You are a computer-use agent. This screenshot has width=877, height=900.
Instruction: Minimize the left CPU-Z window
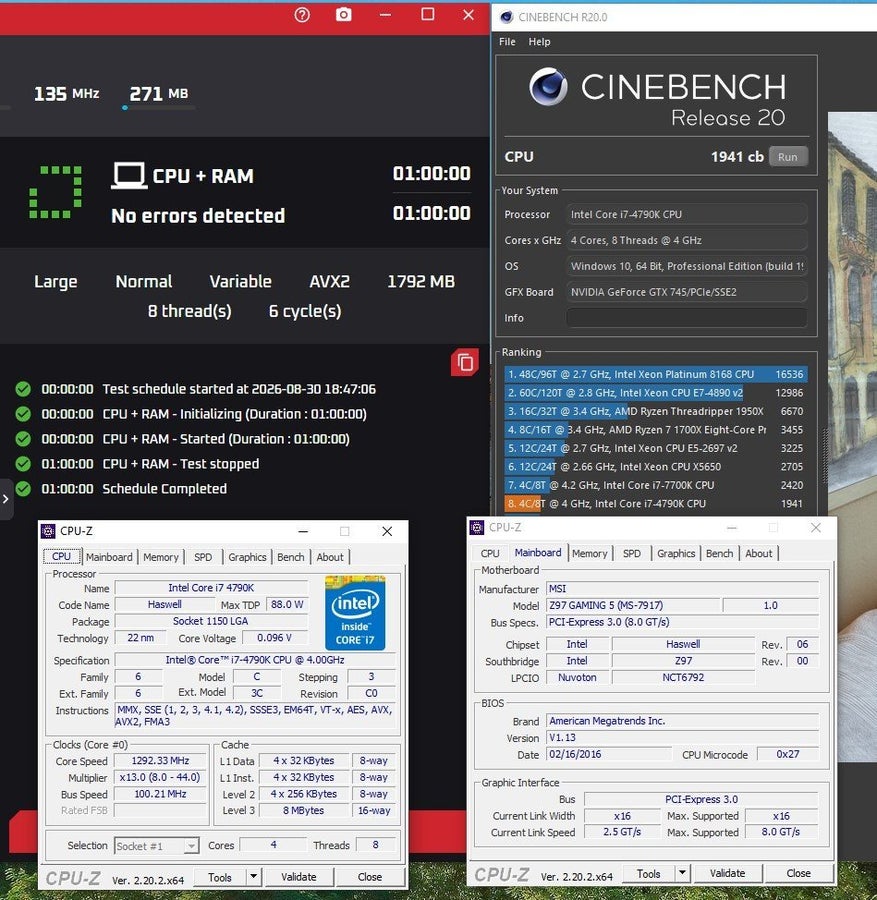click(303, 532)
